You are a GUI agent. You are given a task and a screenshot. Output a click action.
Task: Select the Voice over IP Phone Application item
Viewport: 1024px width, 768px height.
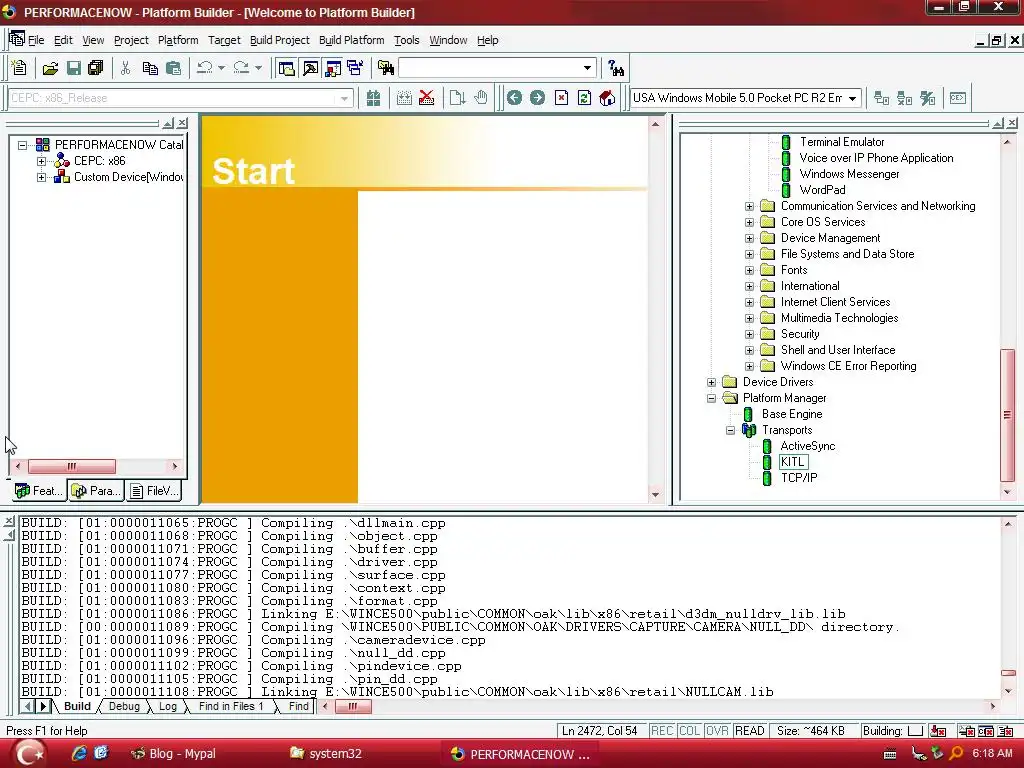(876, 158)
